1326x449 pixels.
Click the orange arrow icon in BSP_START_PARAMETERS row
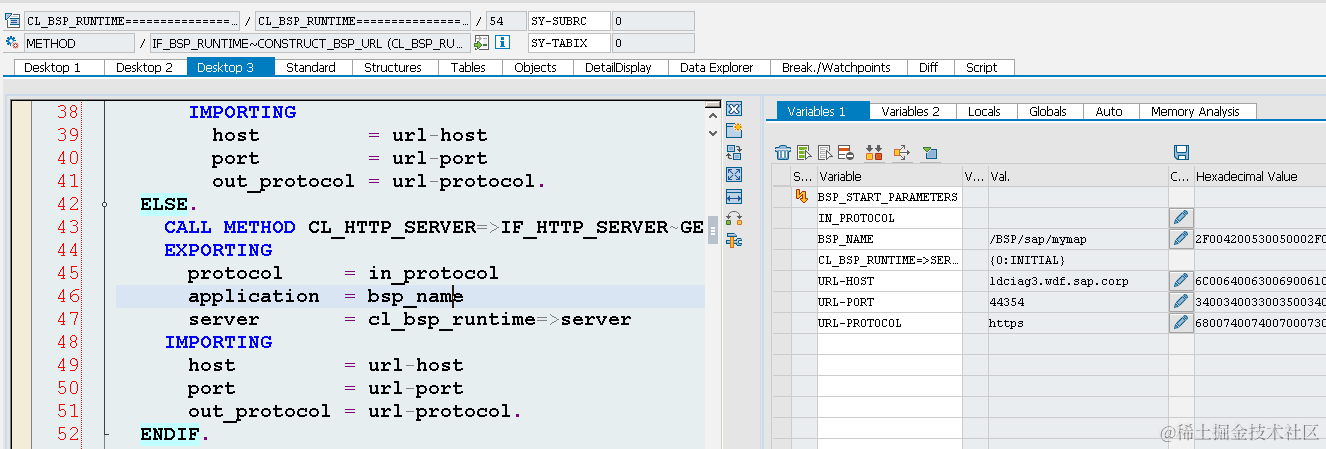tap(801, 197)
